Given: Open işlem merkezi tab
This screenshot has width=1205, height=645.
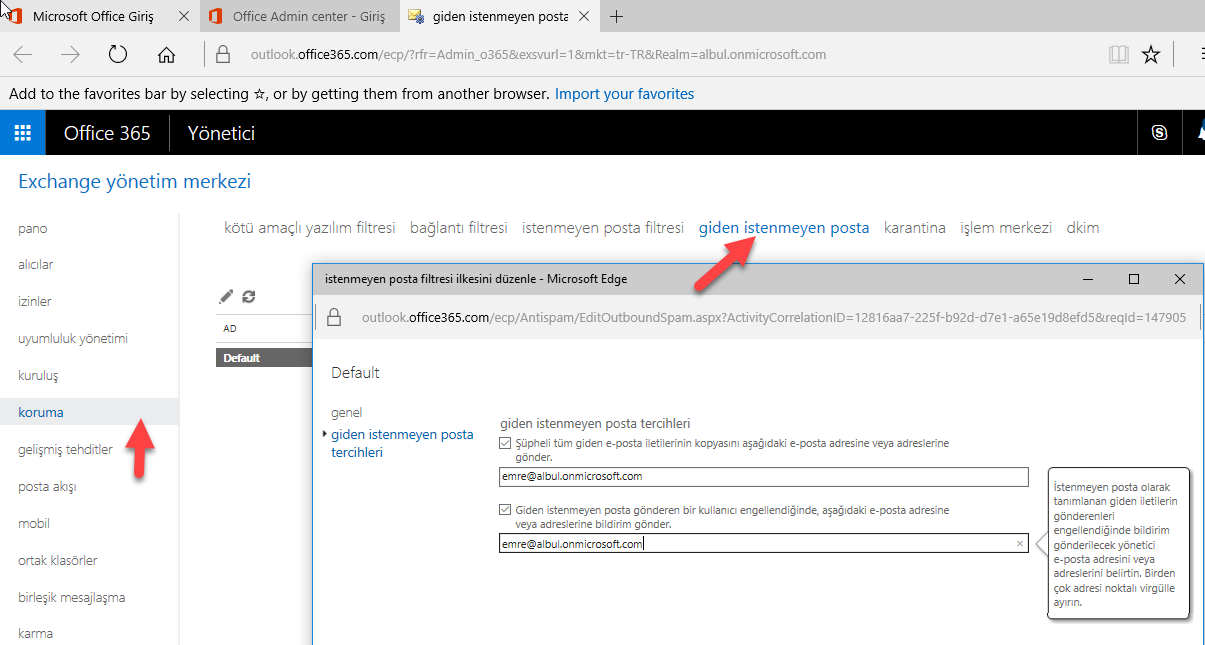Looking at the screenshot, I should [x=1006, y=228].
